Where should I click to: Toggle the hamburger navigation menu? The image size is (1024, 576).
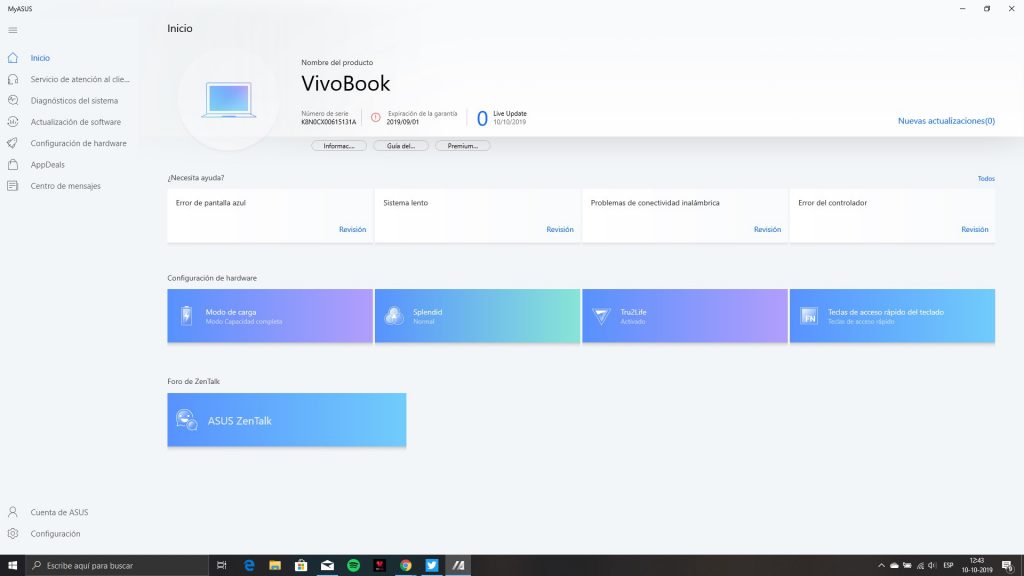point(12,30)
